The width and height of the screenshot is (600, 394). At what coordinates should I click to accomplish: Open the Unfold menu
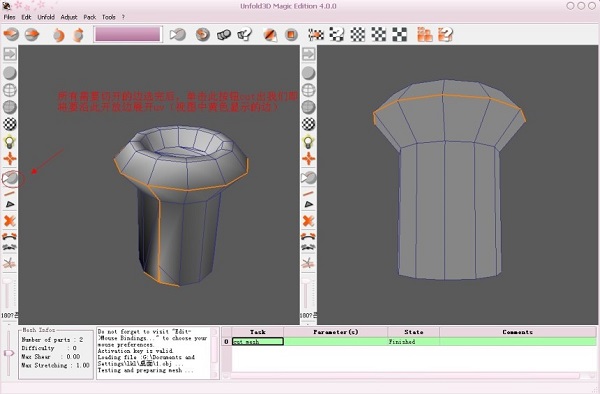point(46,17)
